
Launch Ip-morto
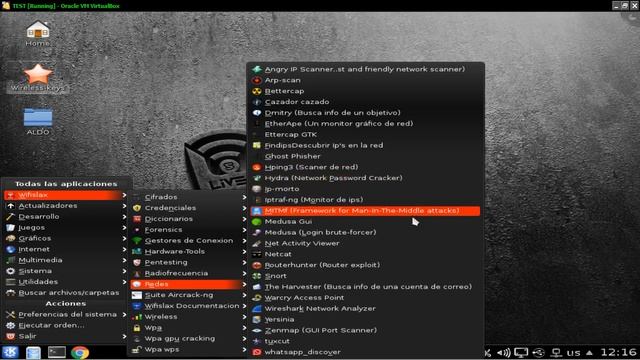tap(365, 189)
